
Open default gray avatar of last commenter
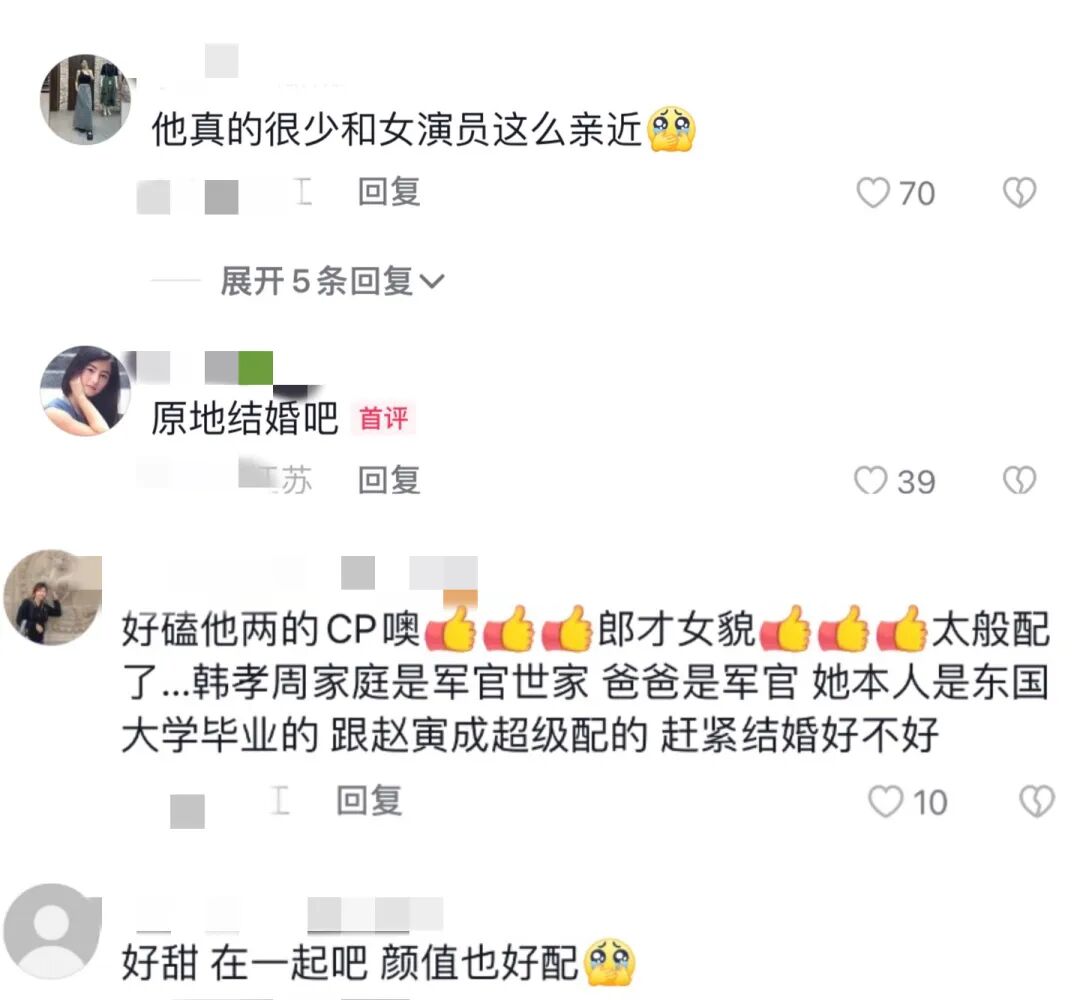(53, 931)
